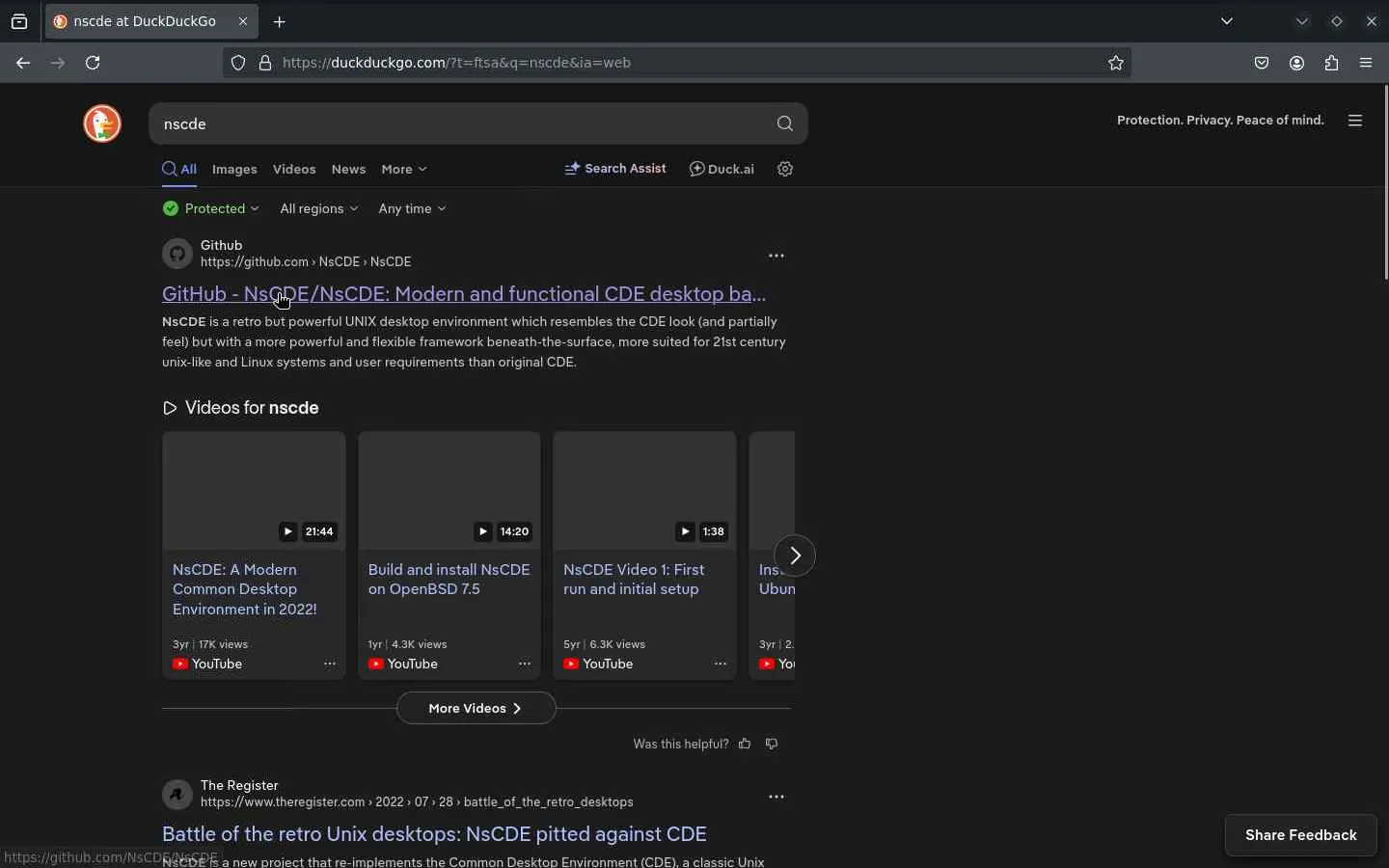This screenshot has height=868, width=1389.
Task: Reload the current page
Action: pyautogui.click(x=94, y=64)
